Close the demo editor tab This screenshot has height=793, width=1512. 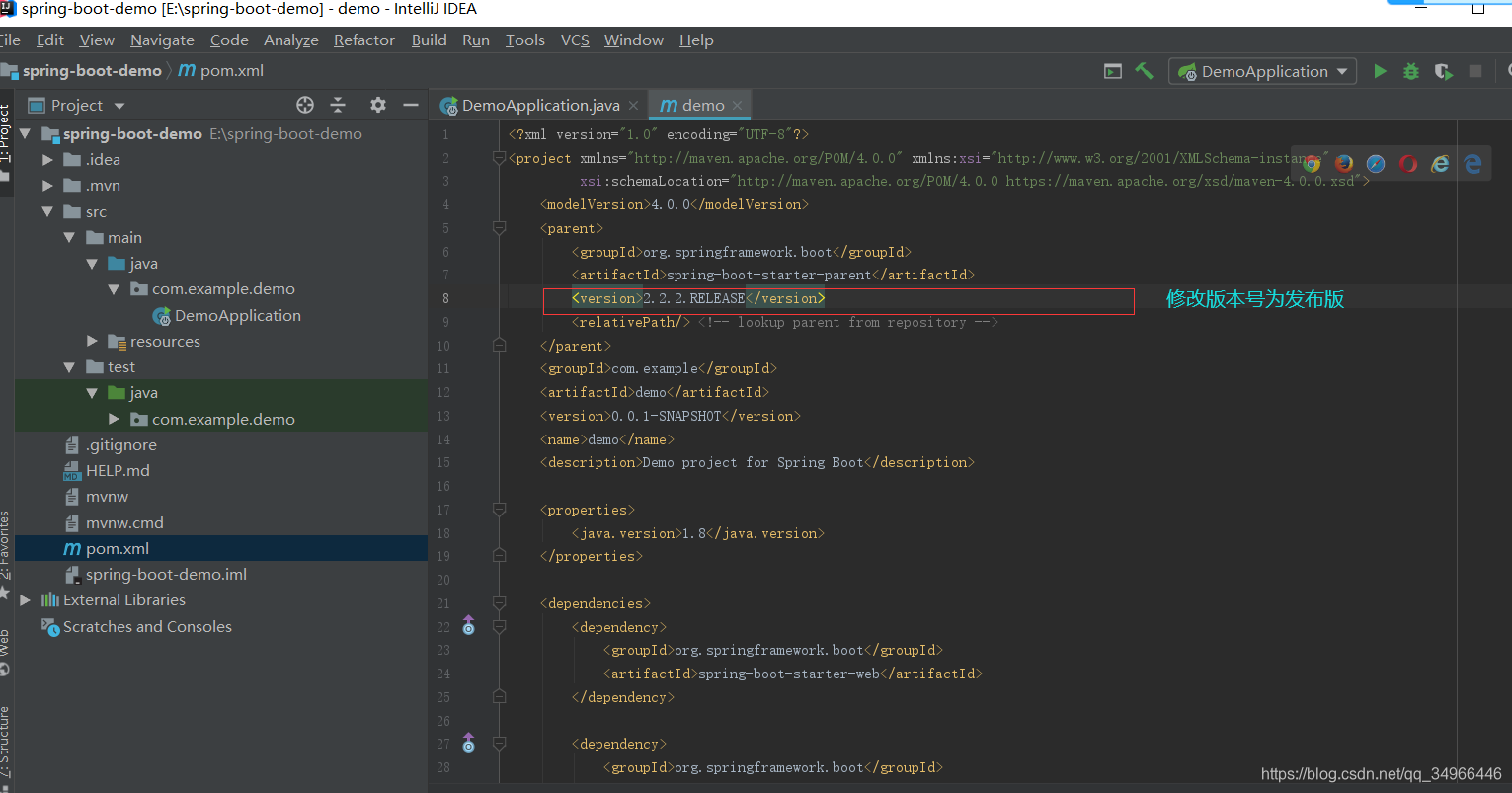[738, 105]
